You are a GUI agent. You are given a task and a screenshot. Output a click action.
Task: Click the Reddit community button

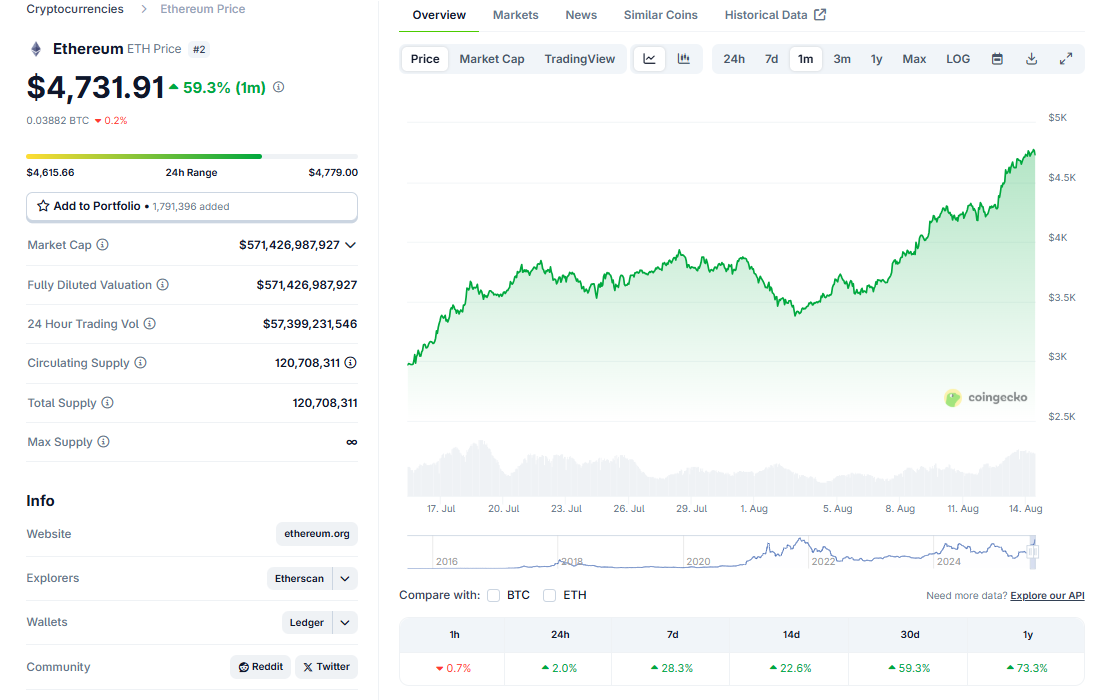tap(261, 667)
